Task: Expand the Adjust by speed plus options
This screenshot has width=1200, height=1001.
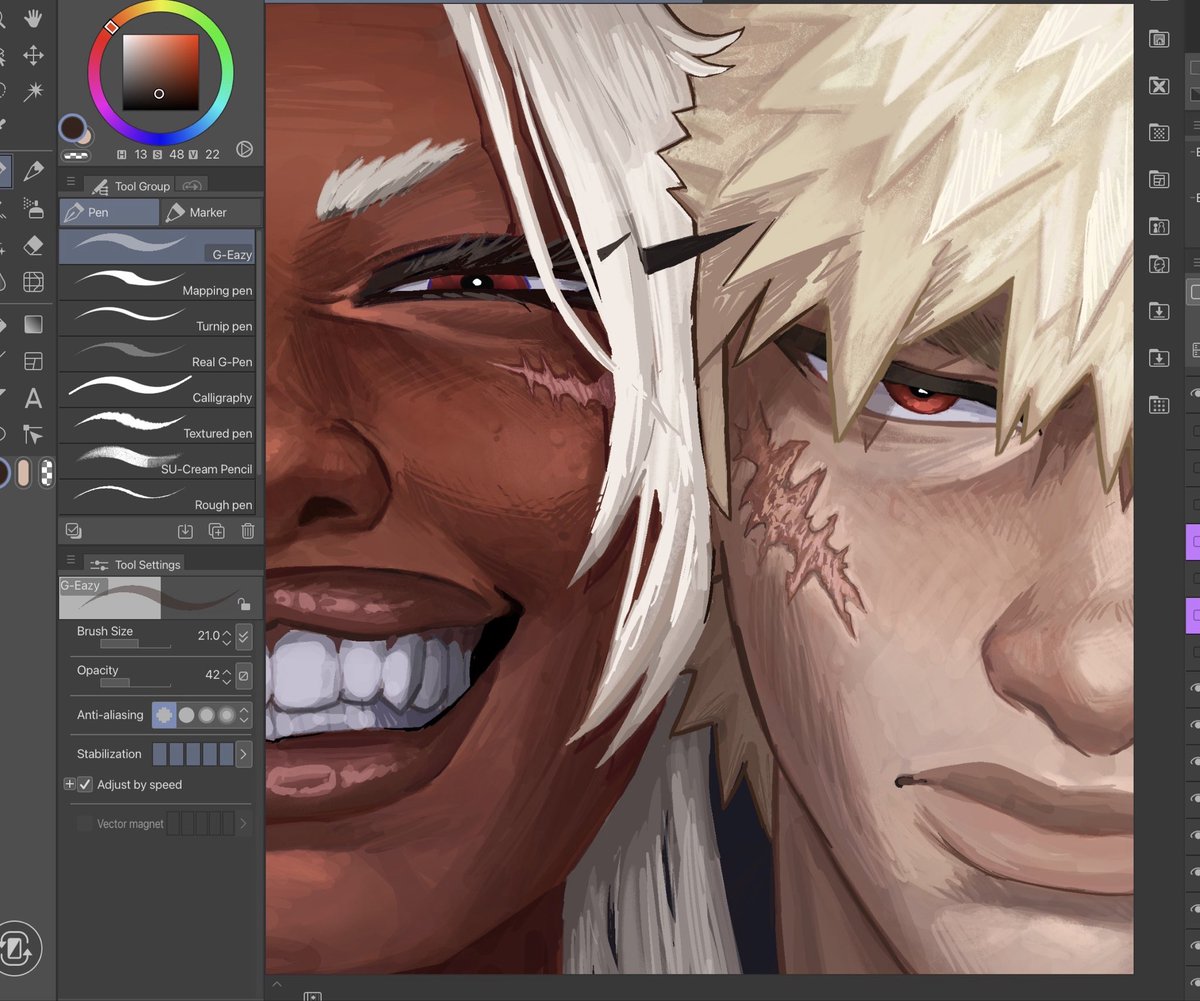Action: [69, 785]
